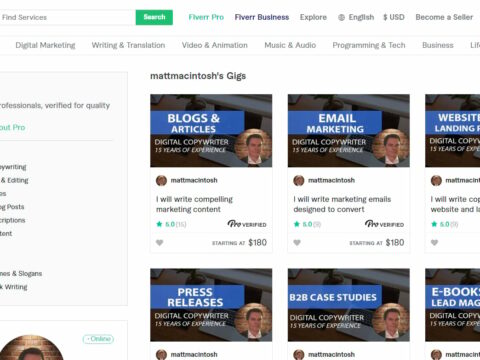Open 'I will write marketing emails' gig

click(342, 204)
